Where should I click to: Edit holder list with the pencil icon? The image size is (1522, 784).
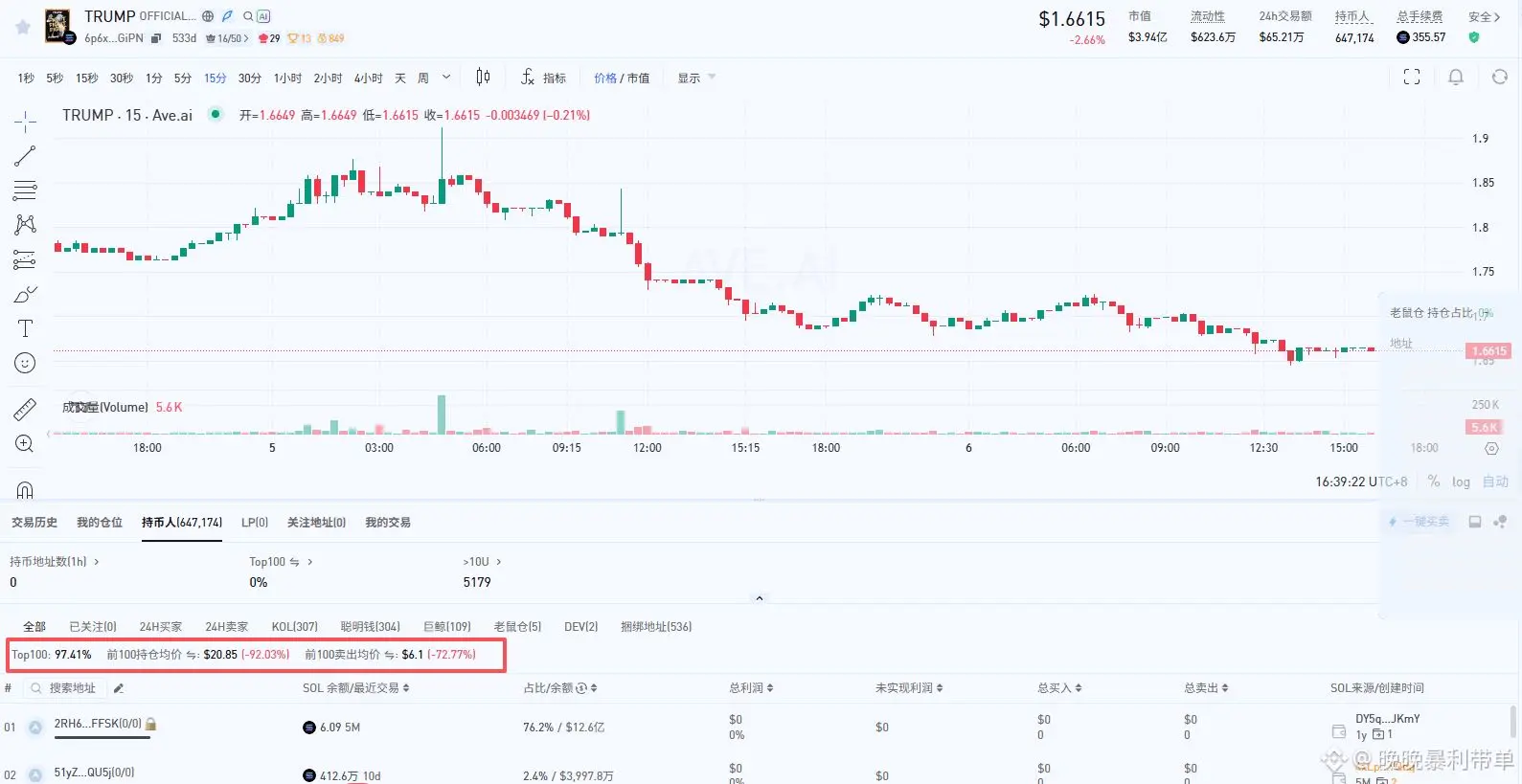click(x=119, y=688)
